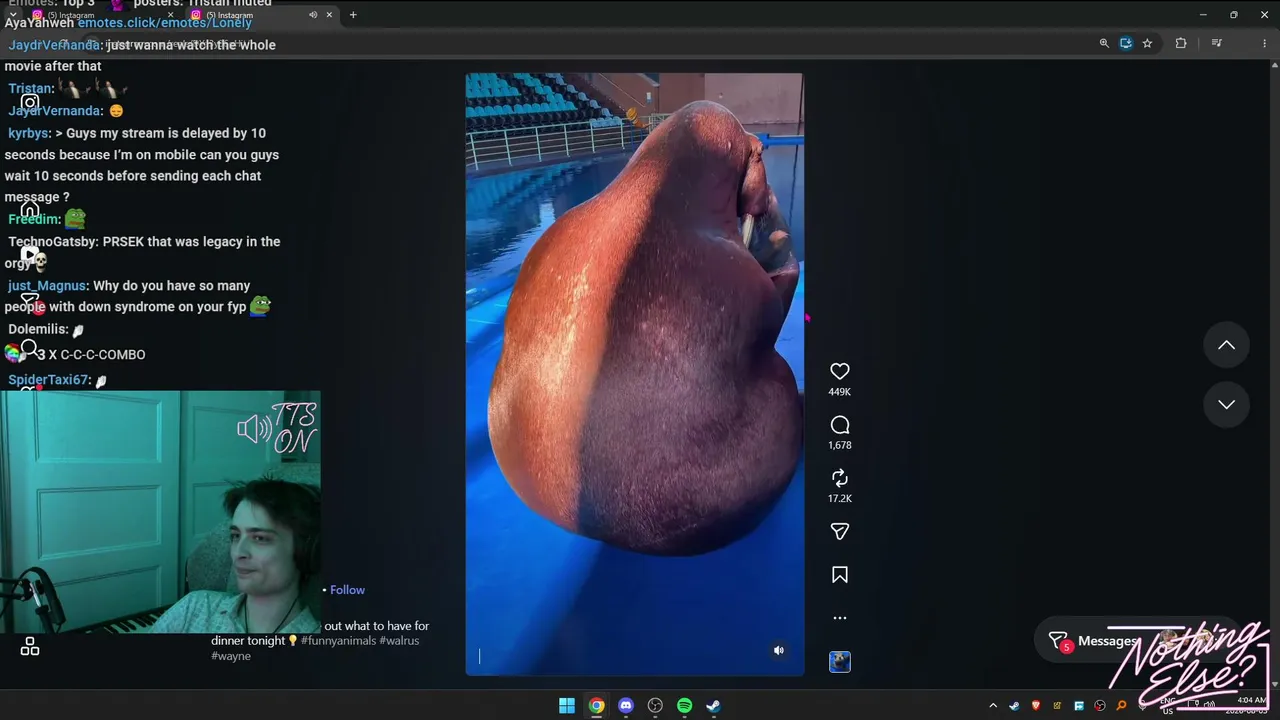Image resolution: width=1280 pixels, height=720 pixels.
Task: Expand the tab search dropdown
Action: (12, 15)
